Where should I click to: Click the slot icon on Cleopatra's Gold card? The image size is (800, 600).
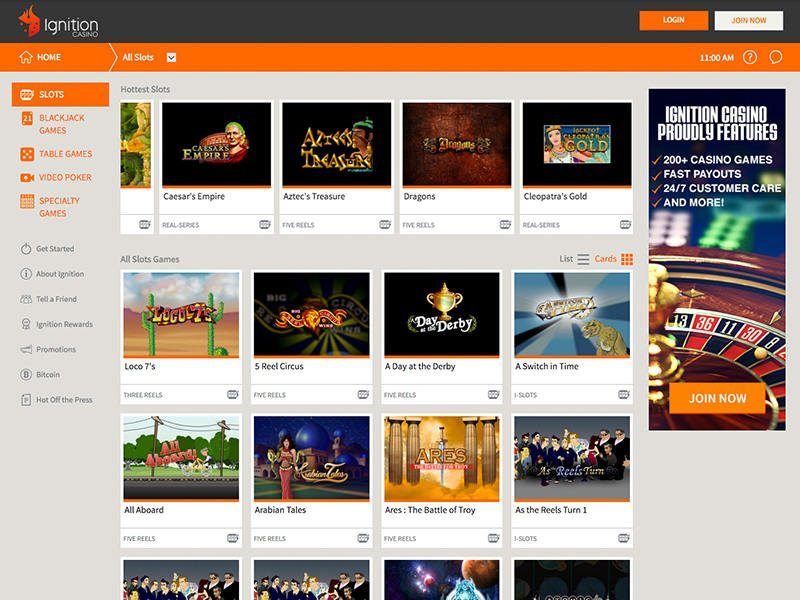pos(626,224)
